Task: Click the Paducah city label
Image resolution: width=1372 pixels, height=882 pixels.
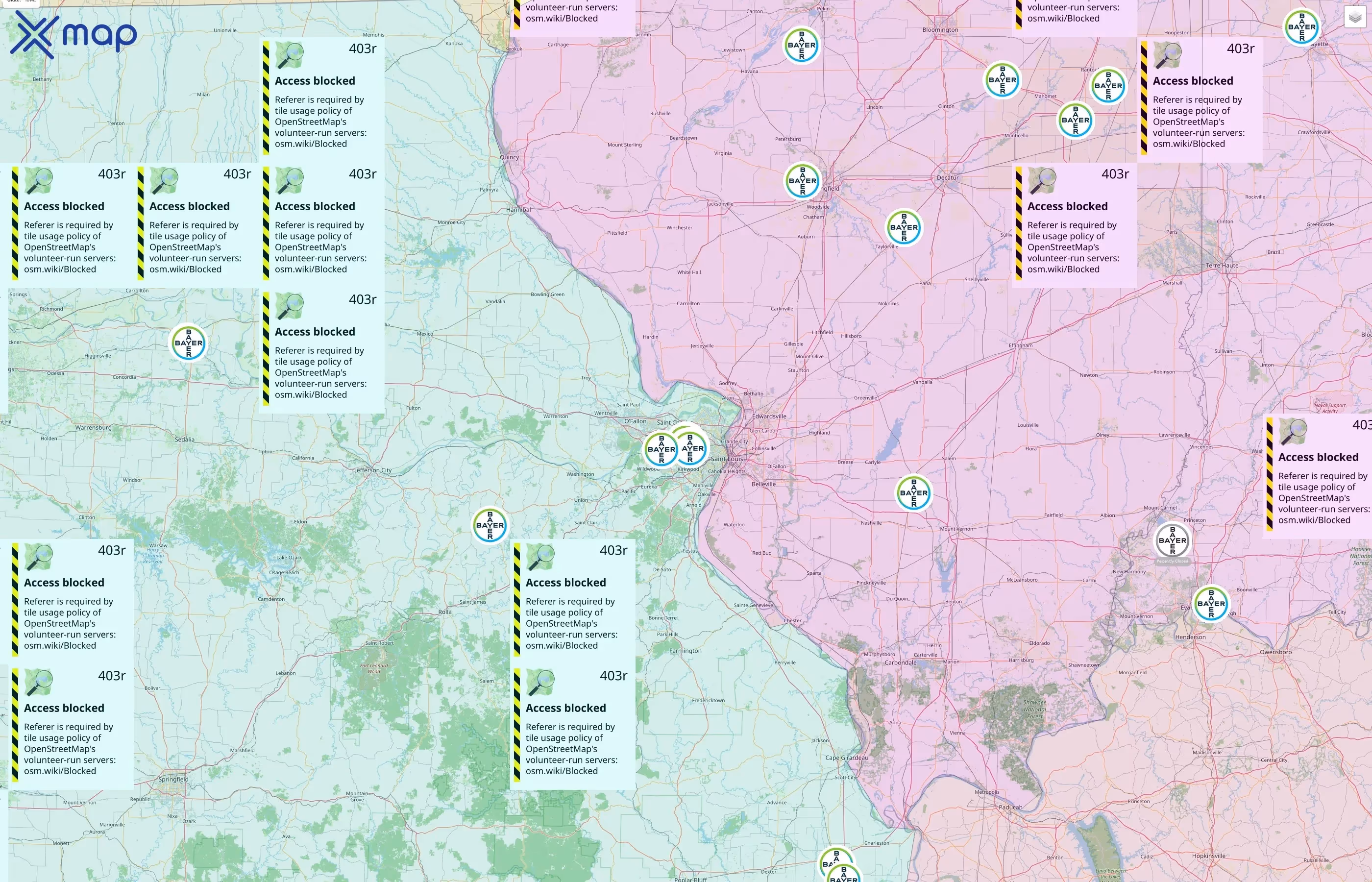Action: click(1010, 807)
